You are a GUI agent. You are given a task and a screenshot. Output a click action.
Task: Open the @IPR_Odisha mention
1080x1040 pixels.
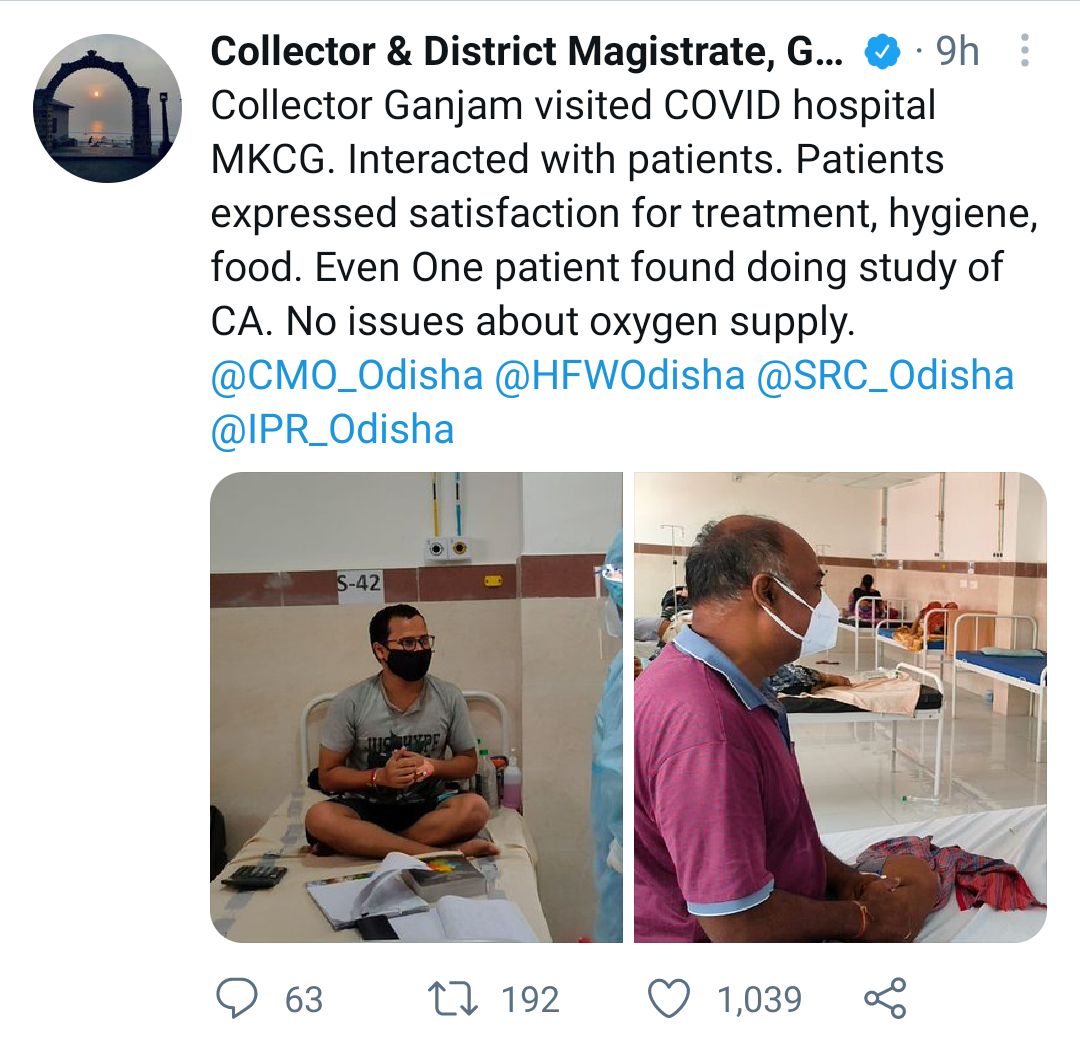[x=332, y=430]
